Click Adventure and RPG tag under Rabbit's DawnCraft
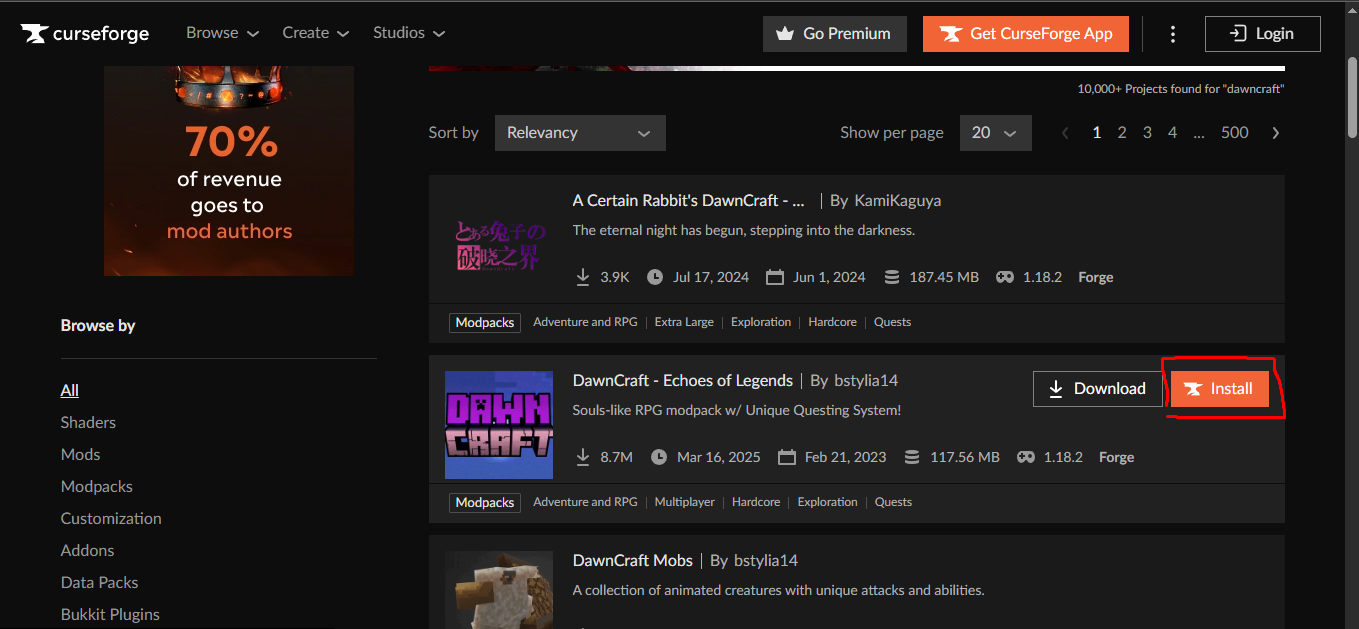Screen dimensions: 1359x629 (585, 322)
